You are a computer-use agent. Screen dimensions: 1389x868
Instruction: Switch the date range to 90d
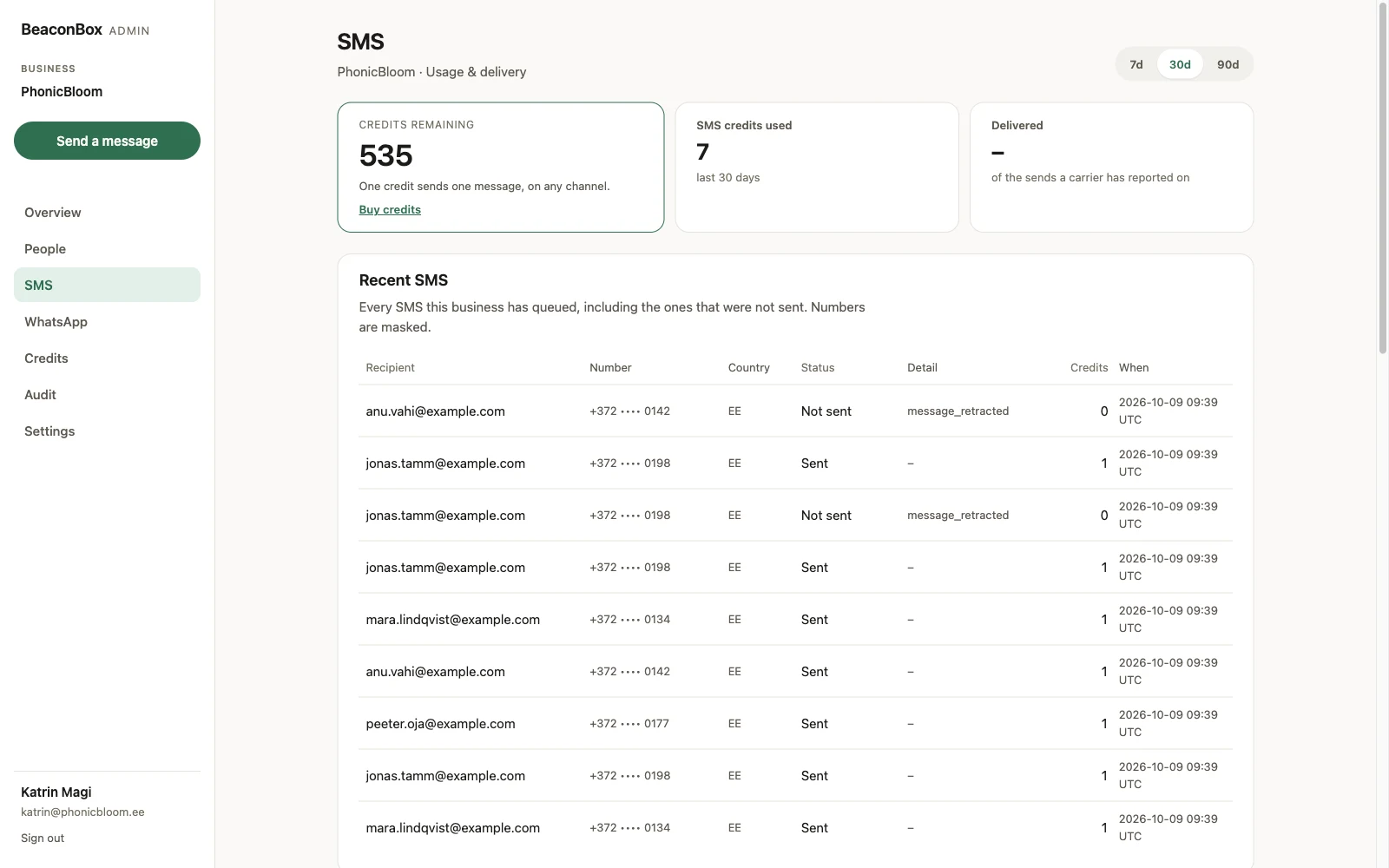[x=1228, y=64]
